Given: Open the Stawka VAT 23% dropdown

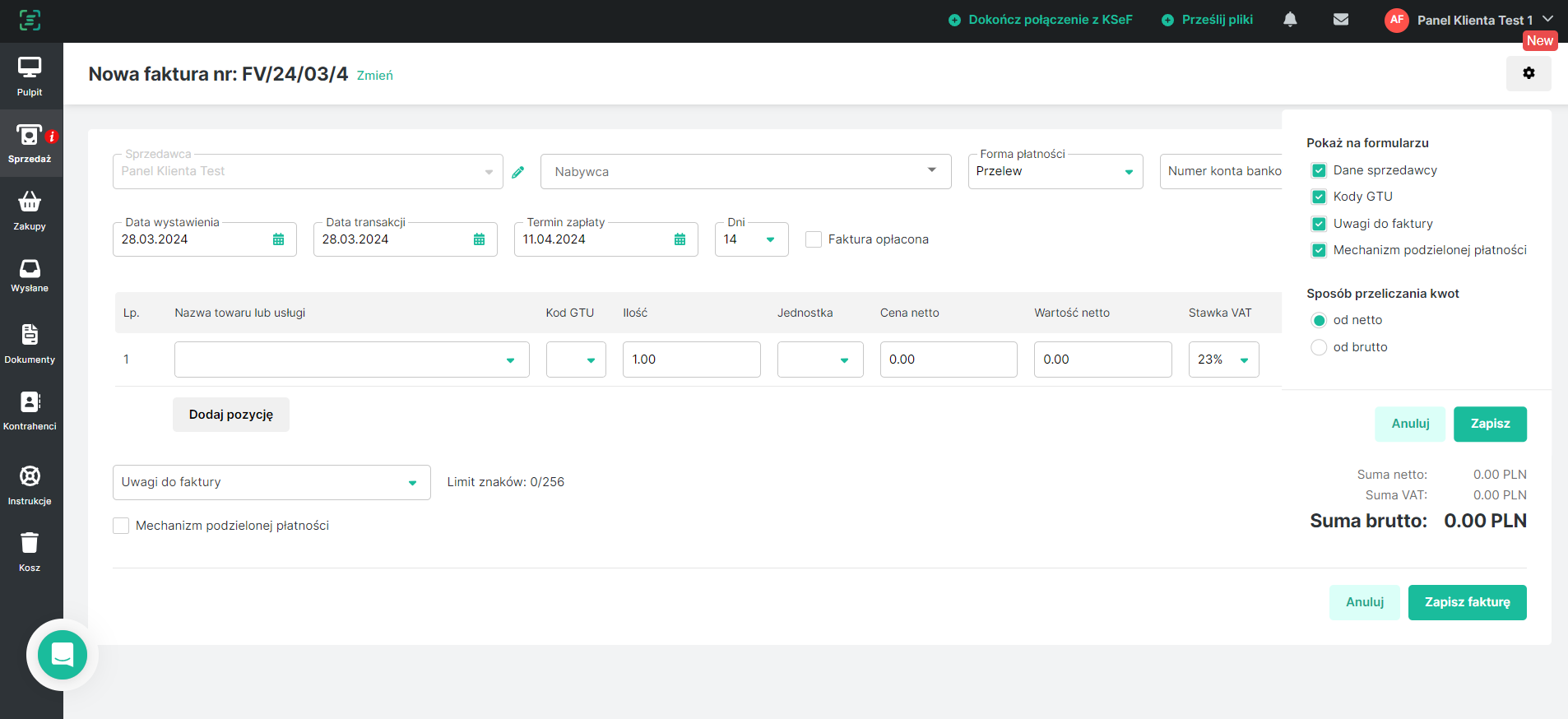Looking at the screenshot, I should pos(1223,359).
